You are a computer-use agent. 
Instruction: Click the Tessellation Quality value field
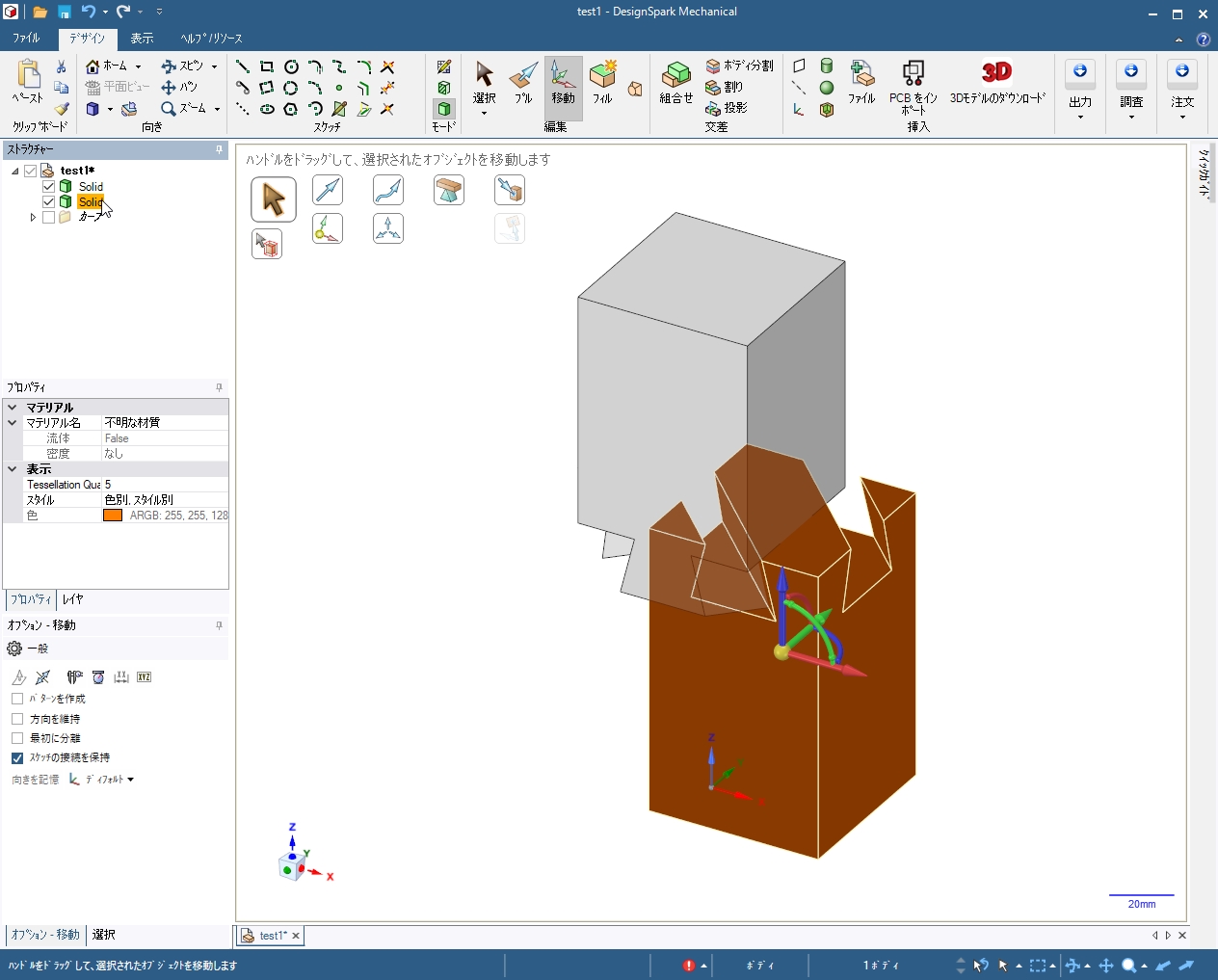(x=164, y=485)
